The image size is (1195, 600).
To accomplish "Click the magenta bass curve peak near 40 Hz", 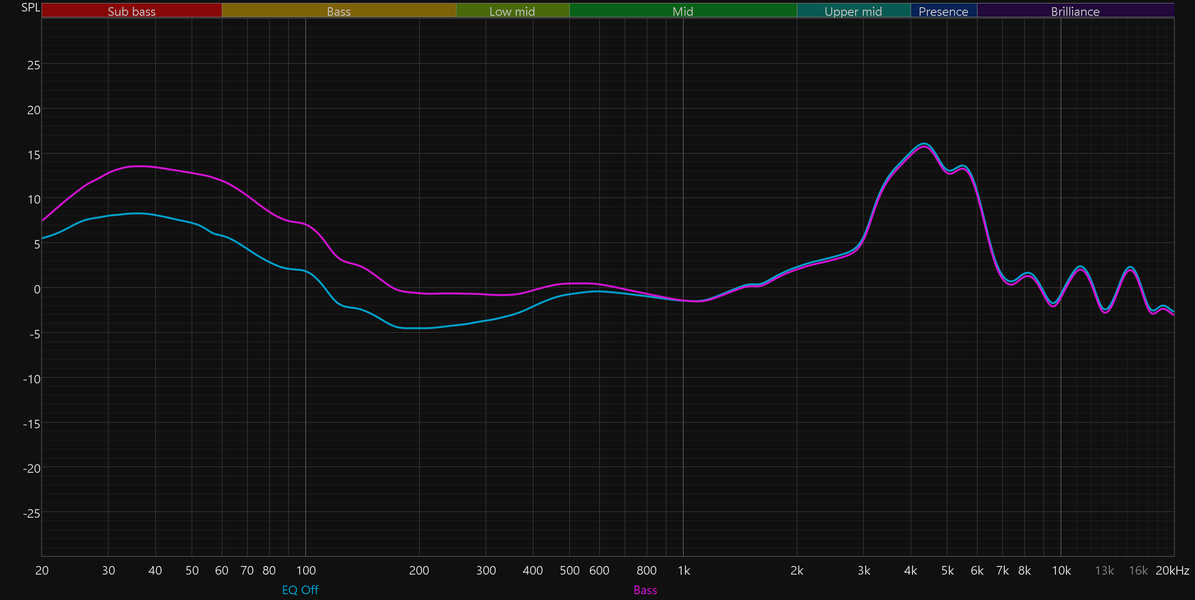I will pos(139,166).
